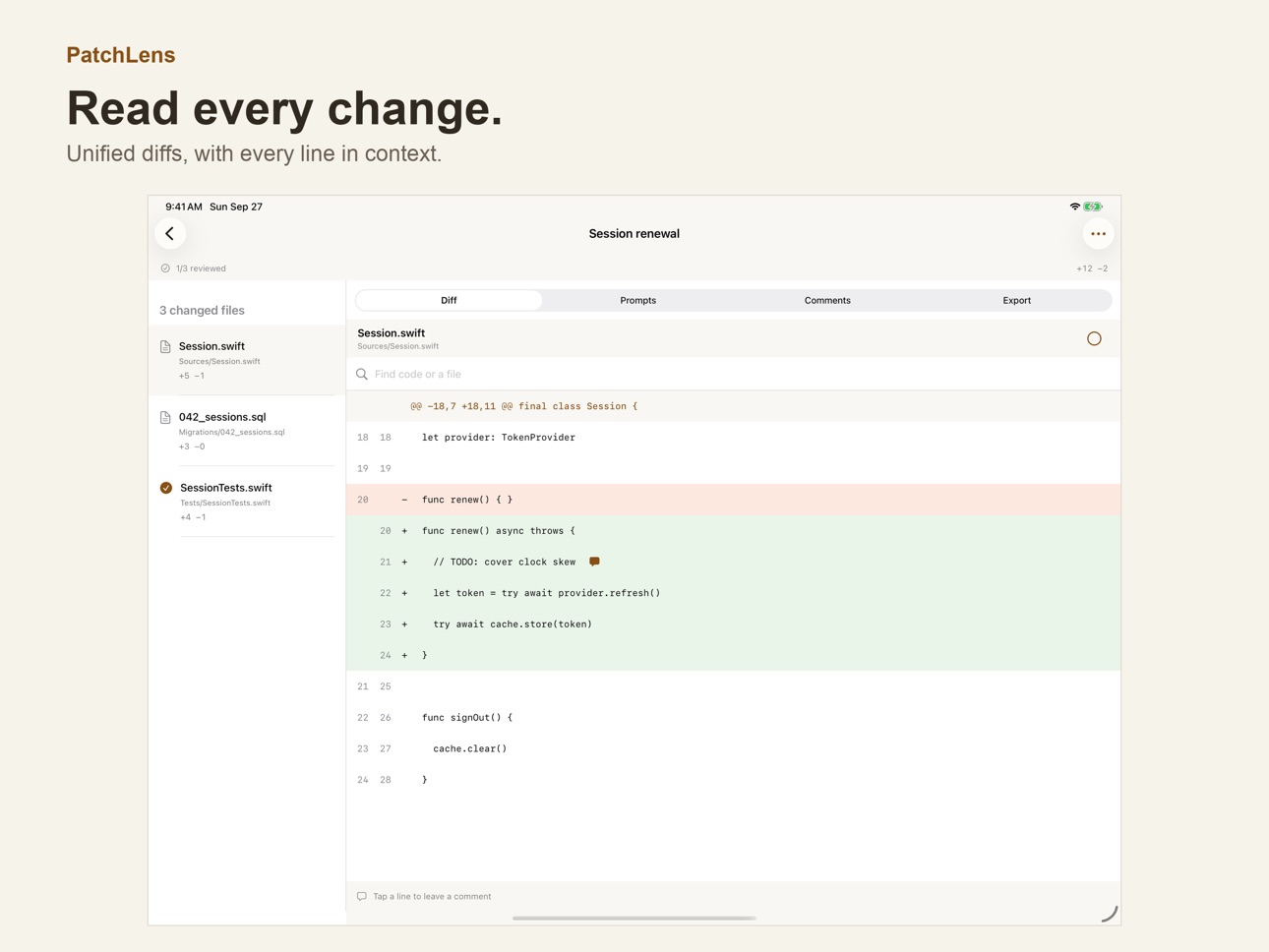Click the 9:41 AM clock

(184, 207)
